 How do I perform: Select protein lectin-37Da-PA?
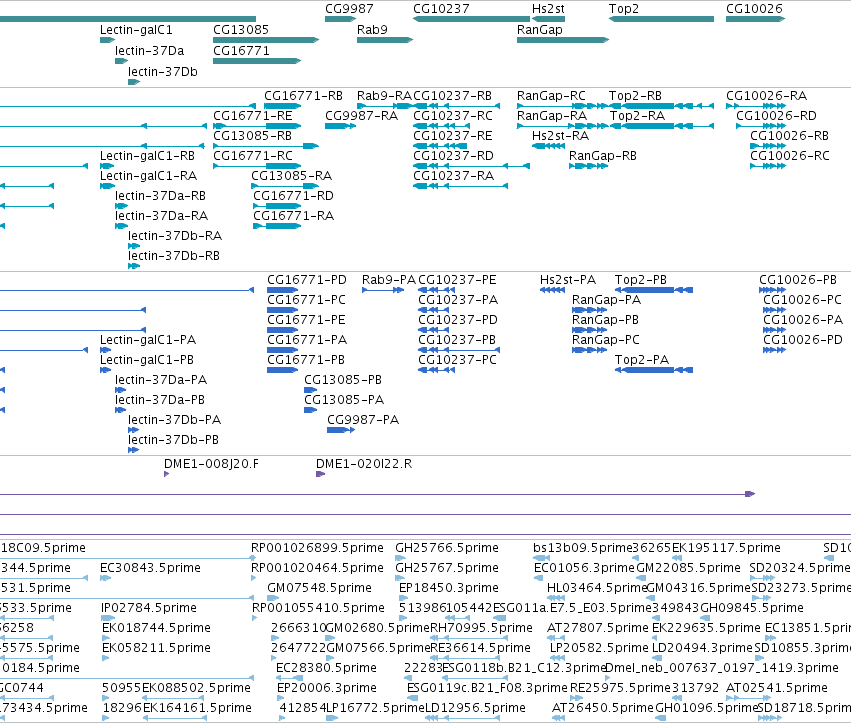pyautogui.click(x=161, y=380)
